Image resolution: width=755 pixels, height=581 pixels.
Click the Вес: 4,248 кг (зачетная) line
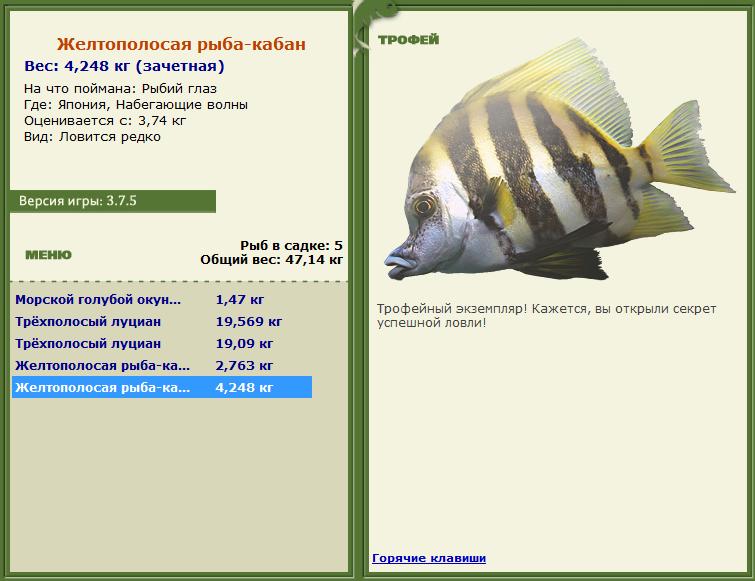124,66
